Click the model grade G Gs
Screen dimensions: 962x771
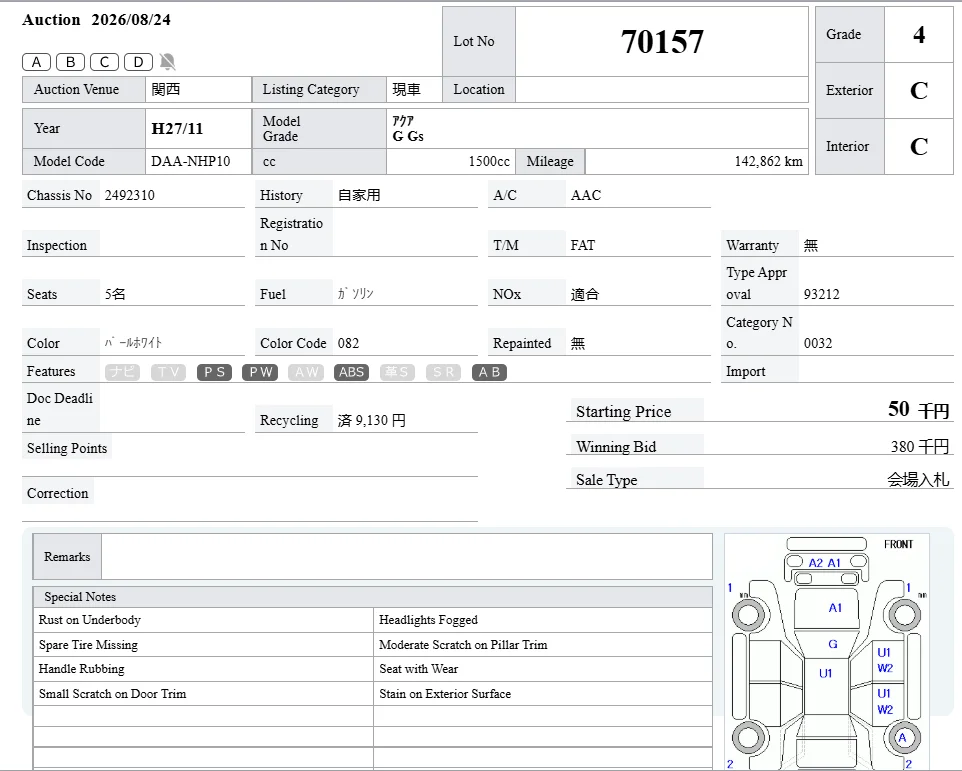tap(408, 136)
